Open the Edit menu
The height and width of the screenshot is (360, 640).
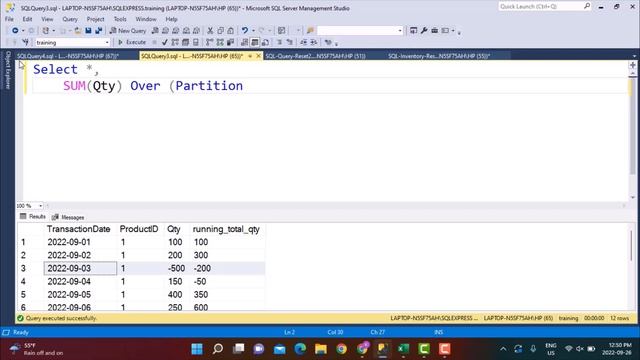27,19
